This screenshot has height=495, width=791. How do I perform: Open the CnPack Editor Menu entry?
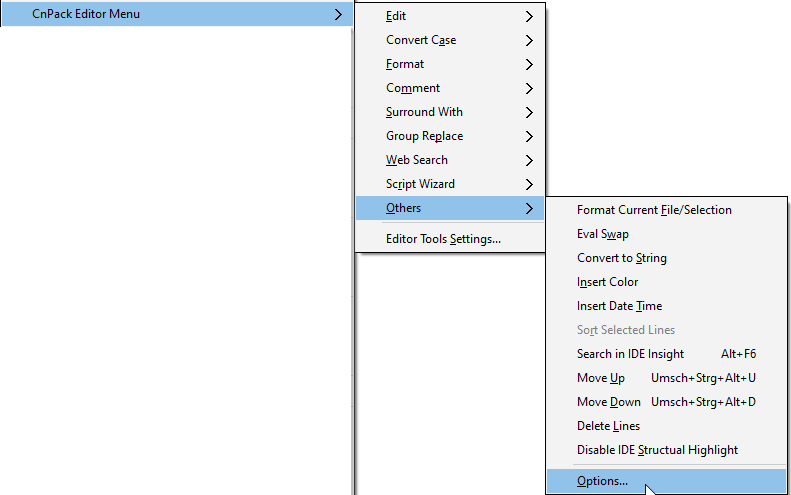177,14
